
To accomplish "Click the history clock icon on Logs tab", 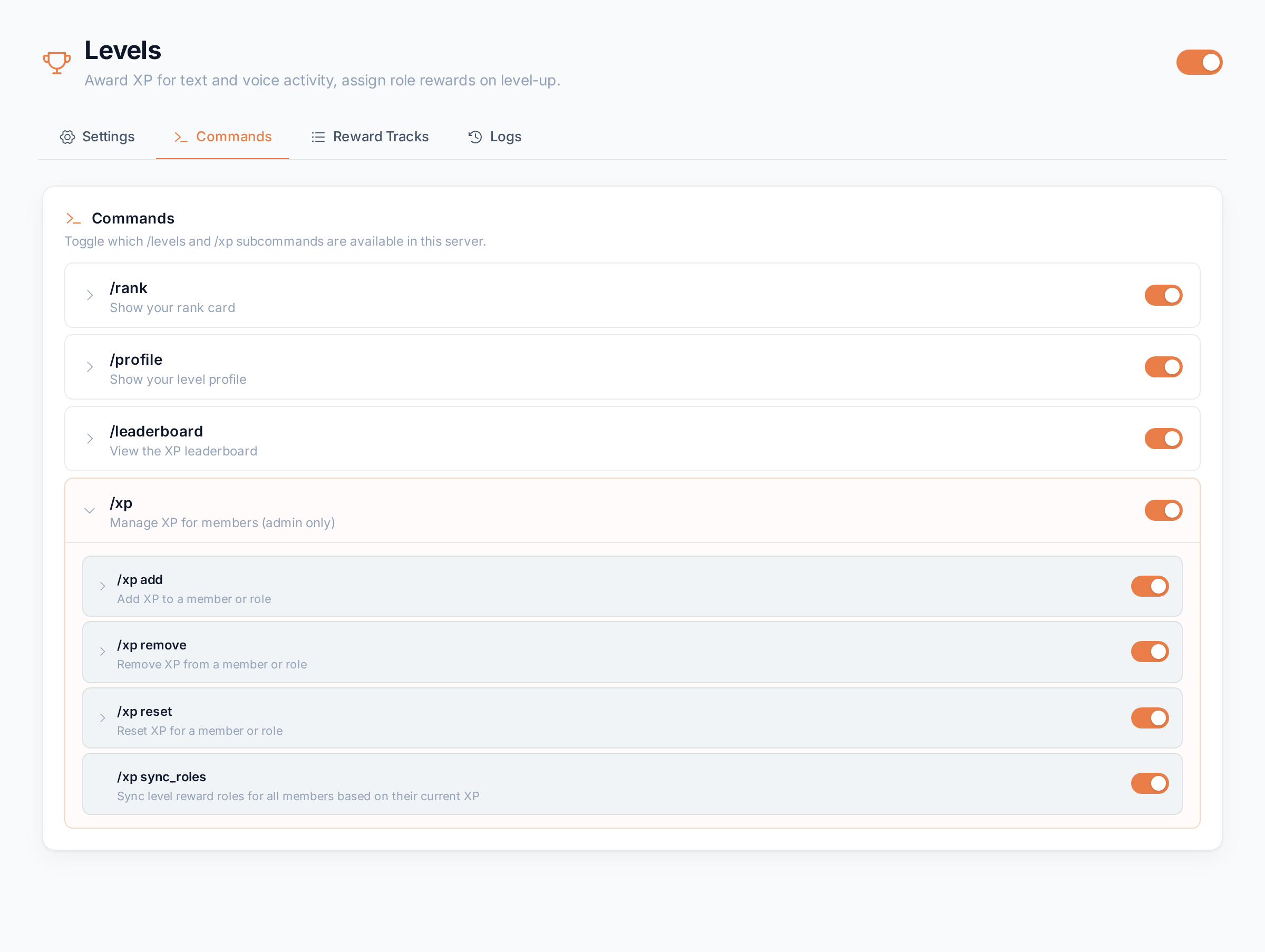I will 475,137.
